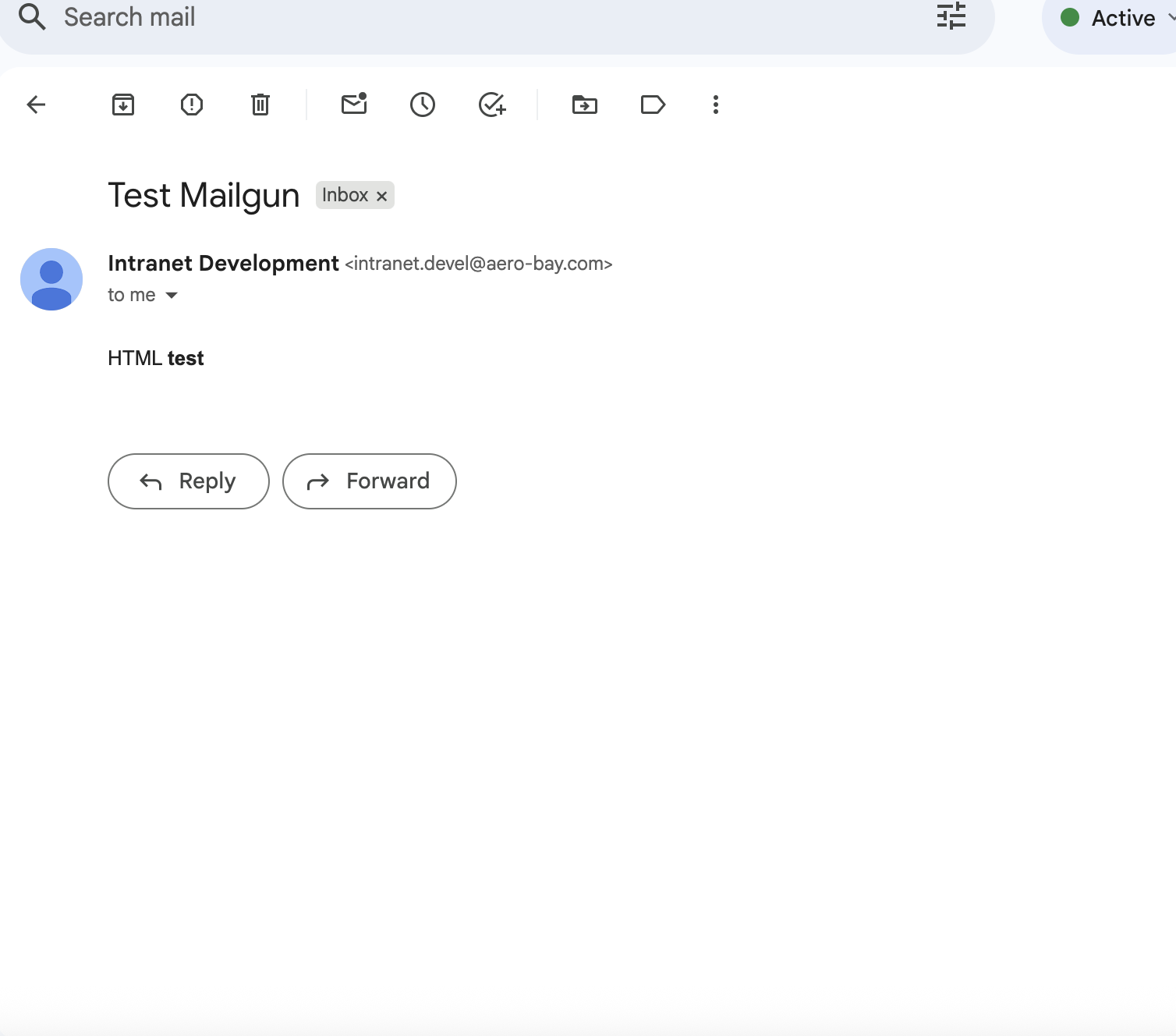Report this email as spam

(192, 105)
